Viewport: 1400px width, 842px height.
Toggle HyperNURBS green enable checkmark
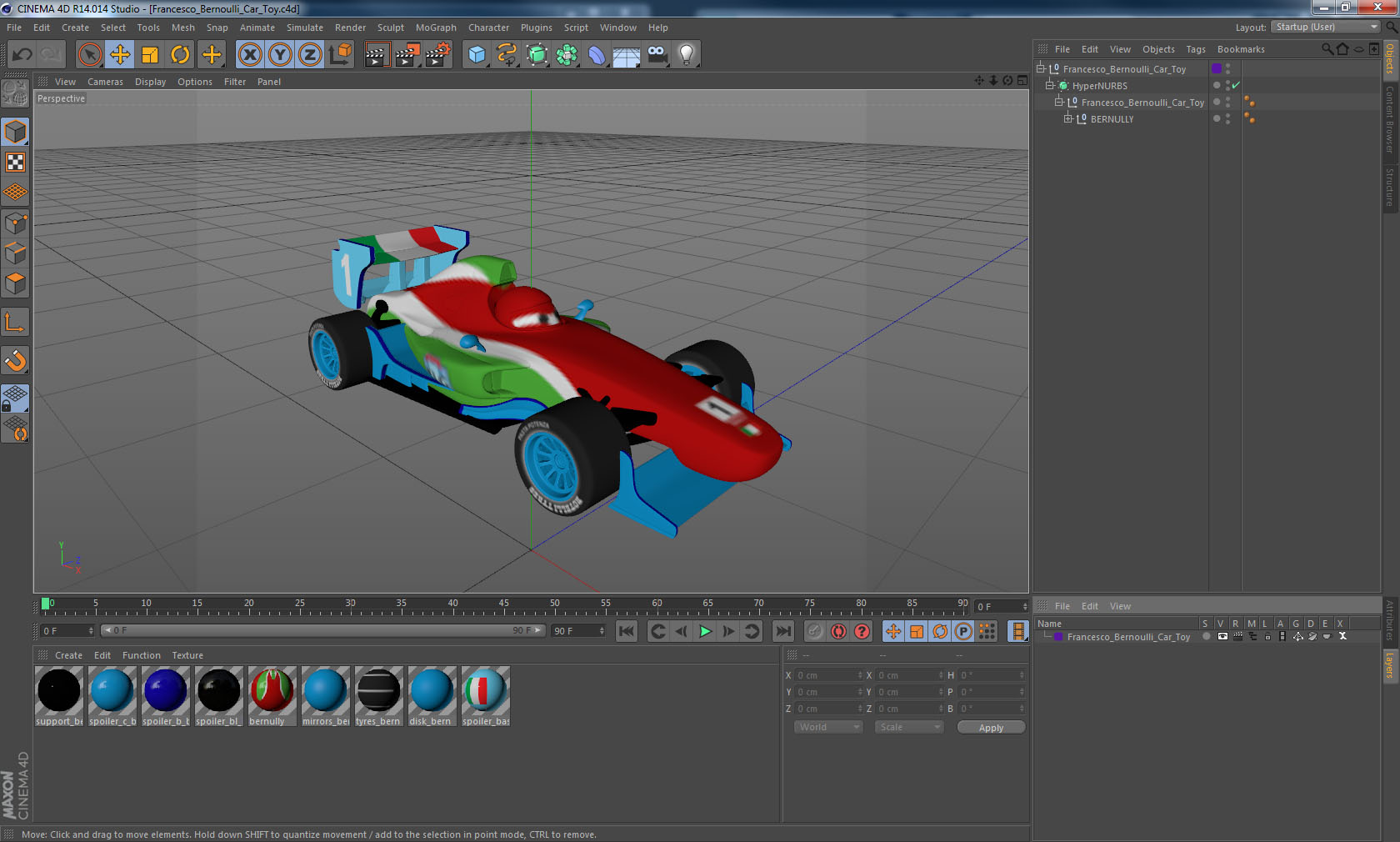(1236, 85)
